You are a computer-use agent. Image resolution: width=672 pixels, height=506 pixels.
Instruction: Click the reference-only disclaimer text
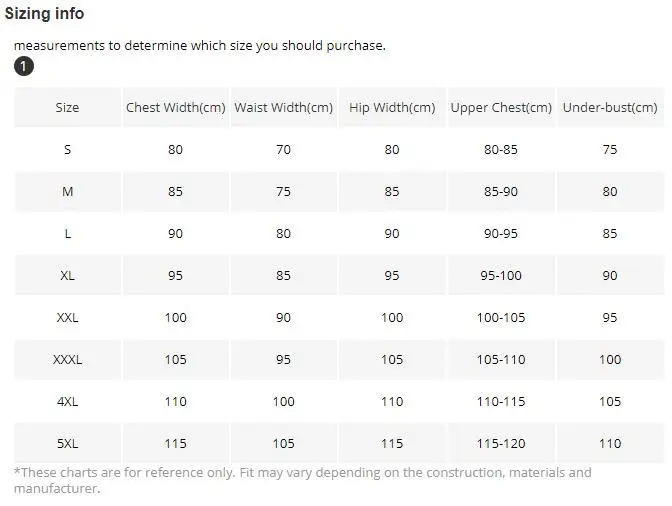303,480
